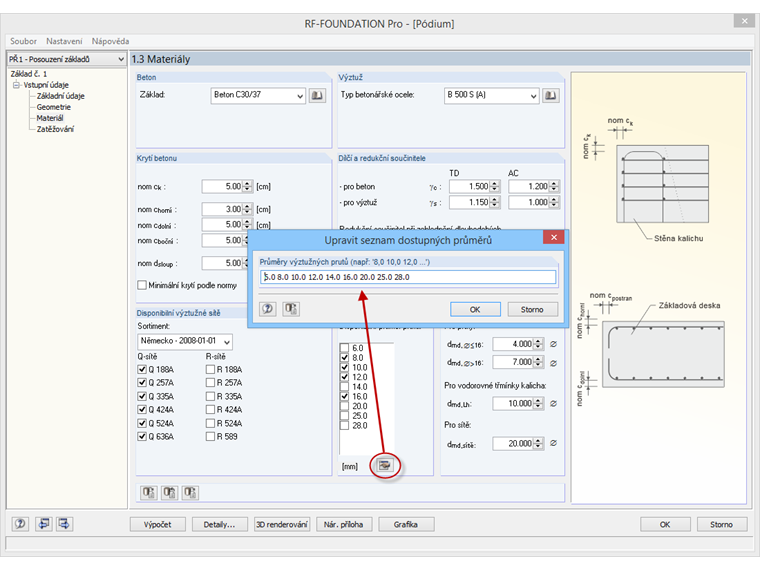Click the reset icon beside dmd,Lh 10.000 value

coord(553,403)
